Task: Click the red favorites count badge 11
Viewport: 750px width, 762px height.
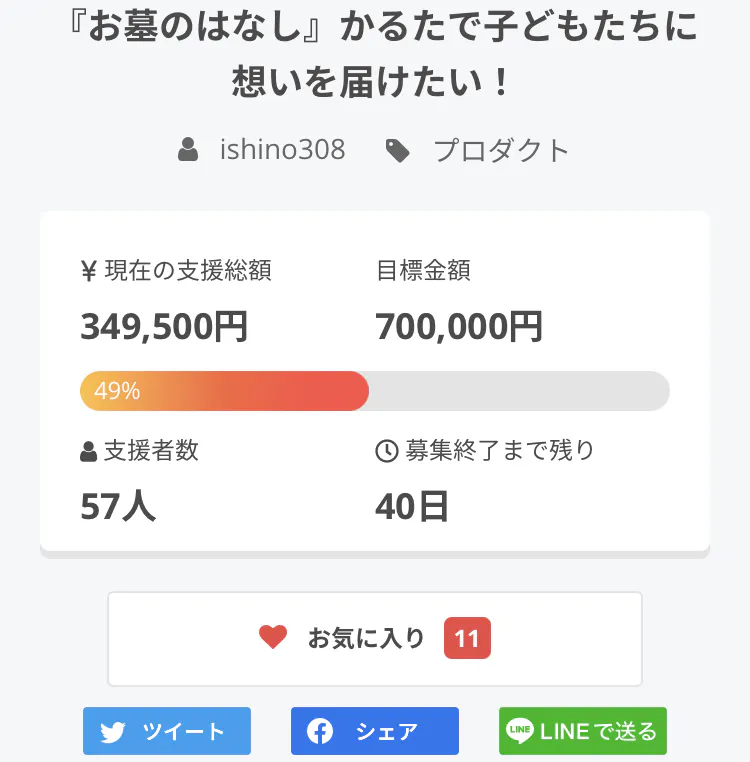Action: click(x=467, y=638)
